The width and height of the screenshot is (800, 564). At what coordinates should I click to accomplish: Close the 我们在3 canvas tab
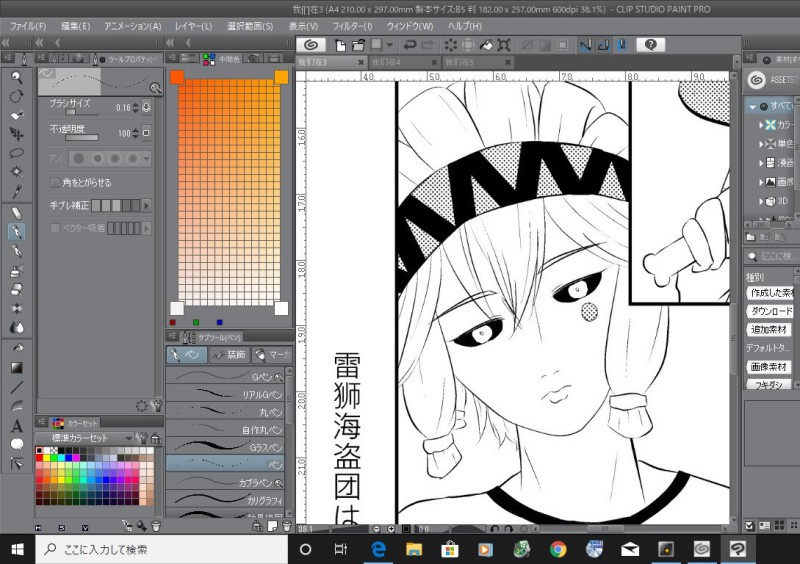pyautogui.click(x=361, y=62)
